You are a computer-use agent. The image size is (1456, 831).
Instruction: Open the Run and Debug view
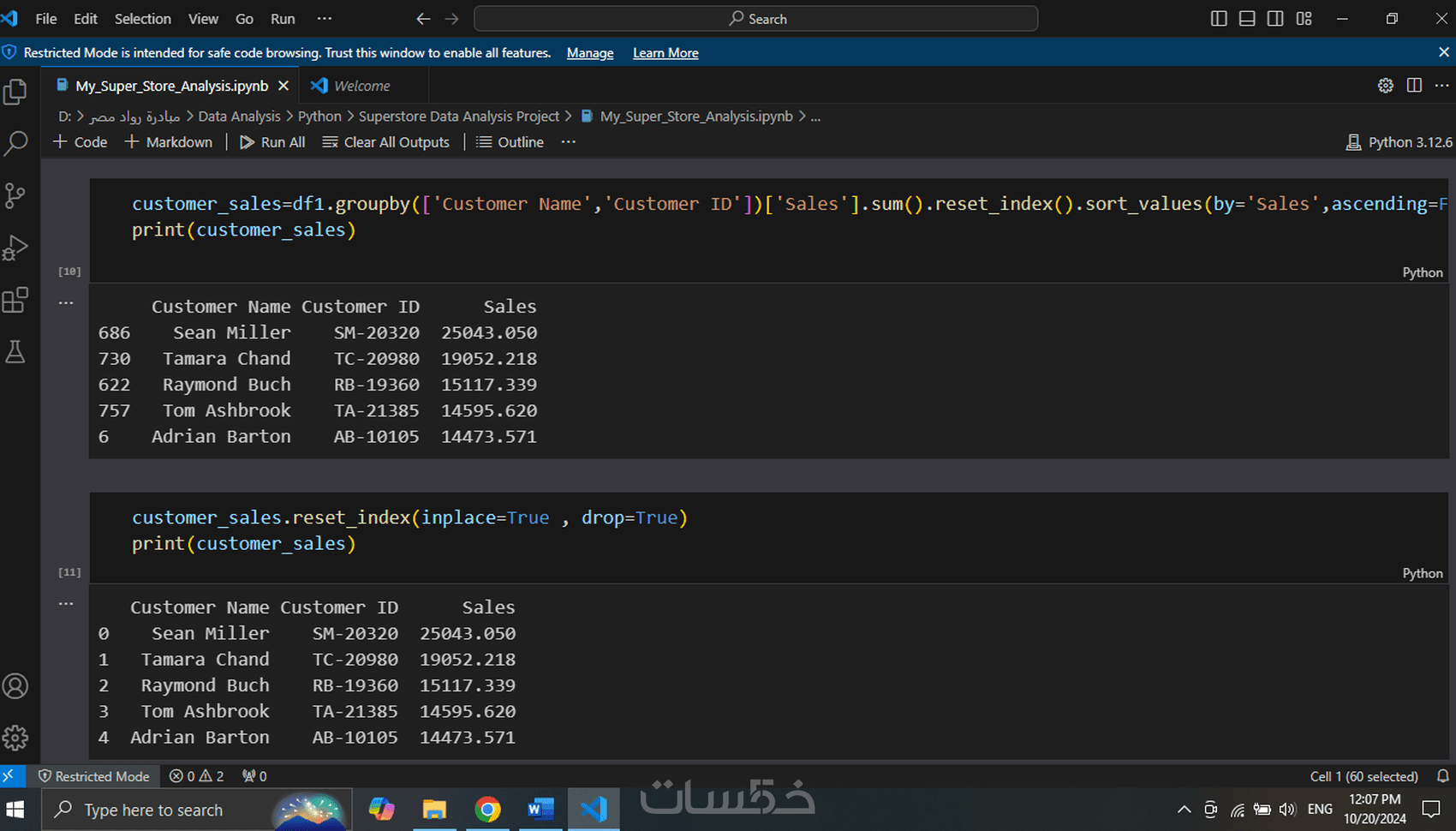[16, 248]
